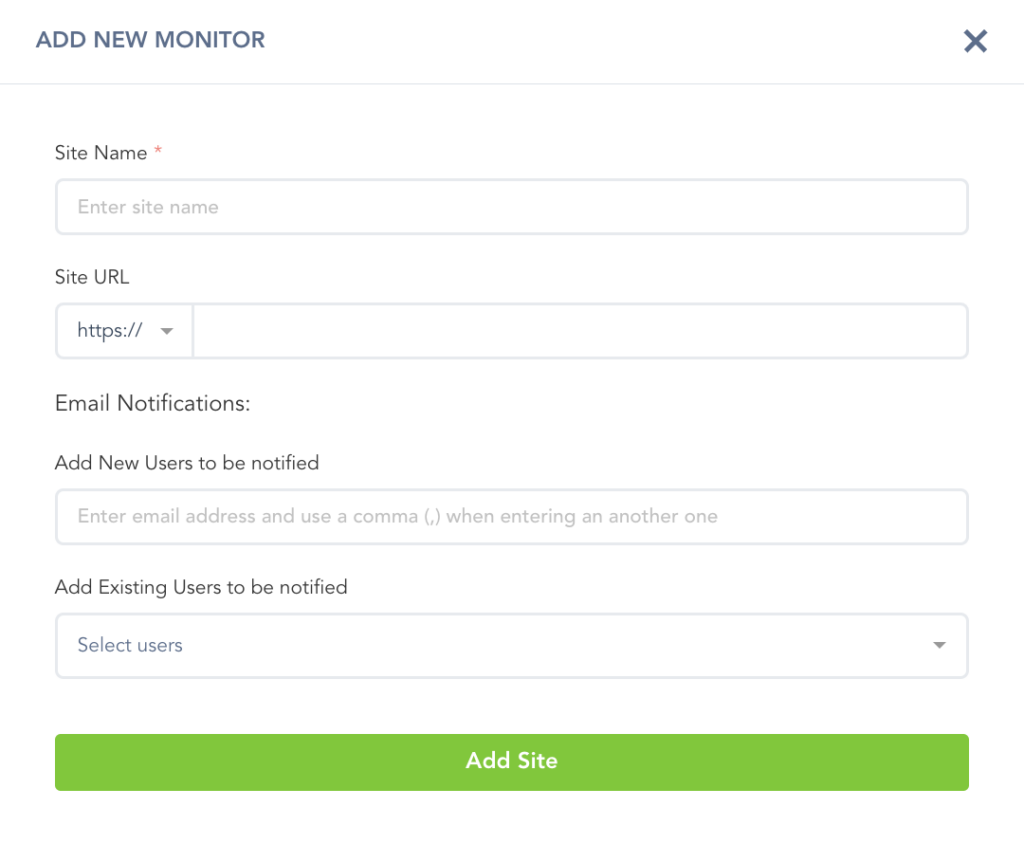
Task: Click the Site Name label
Action: click(x=101, y=153)
